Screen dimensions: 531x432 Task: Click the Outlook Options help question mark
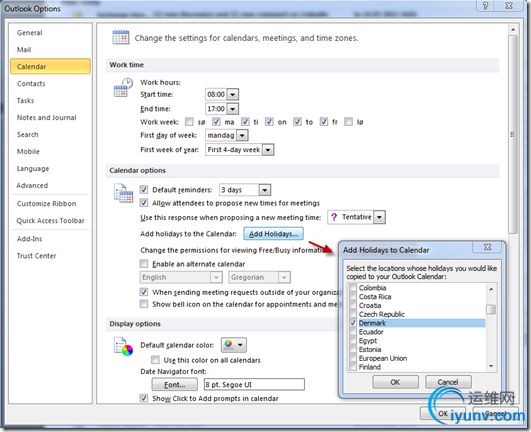485,6
